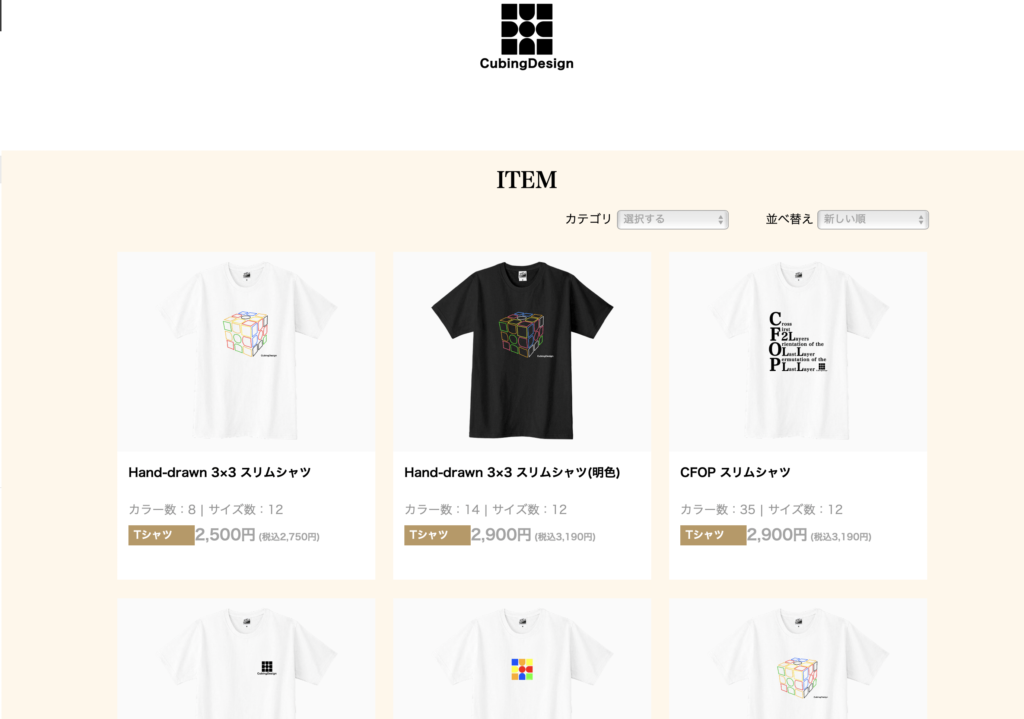Screen dimensions: 1024x719
Task: Click the Hand-drawn 3×3 スリムシャツ title
Action: pyautogui.click(x=219, y=472)
